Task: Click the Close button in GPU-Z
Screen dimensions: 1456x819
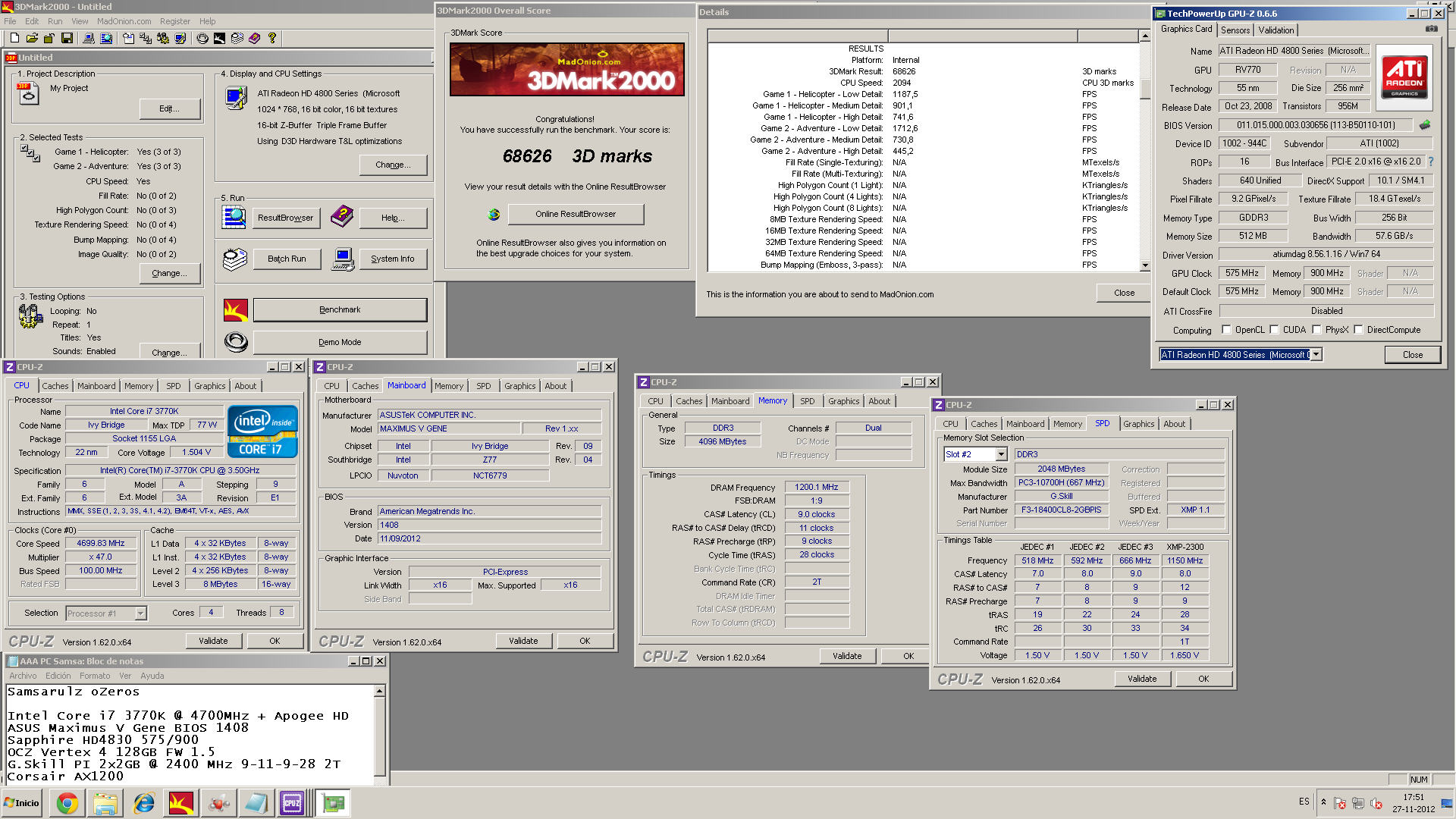Action: pyautogui.click(x=1412, y=354)
